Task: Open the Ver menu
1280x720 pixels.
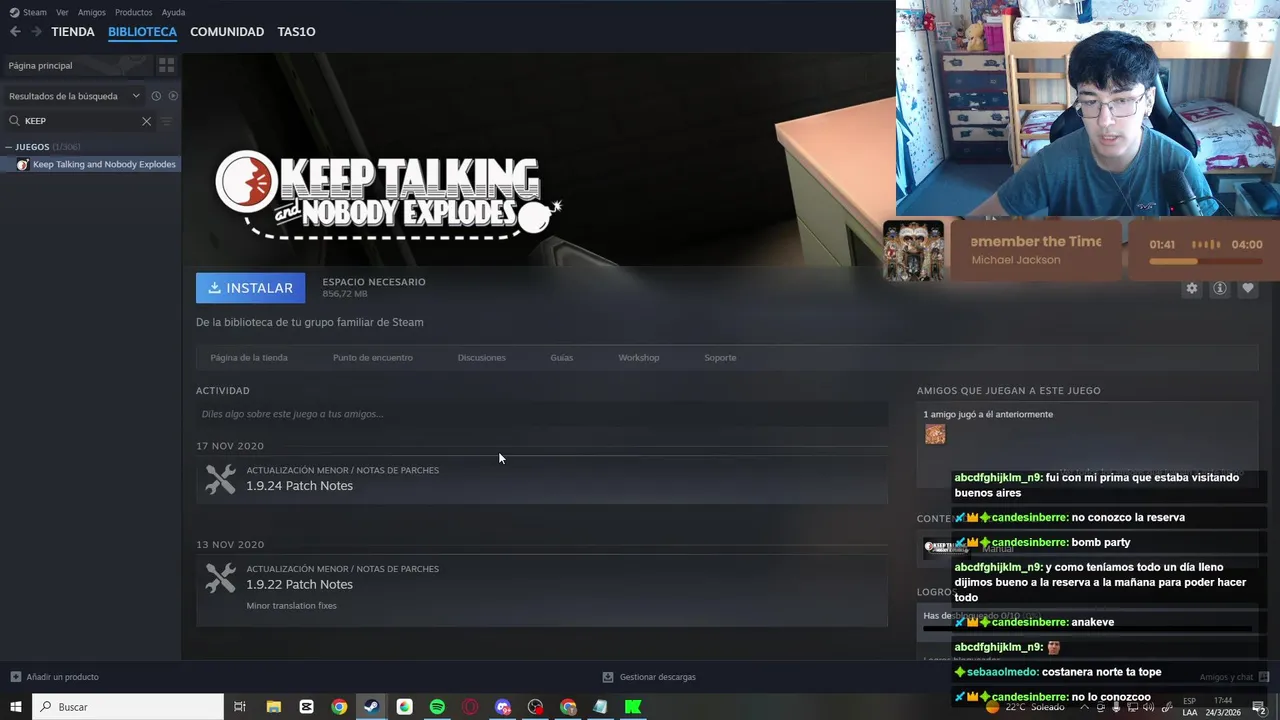Action: pos(62,12)
